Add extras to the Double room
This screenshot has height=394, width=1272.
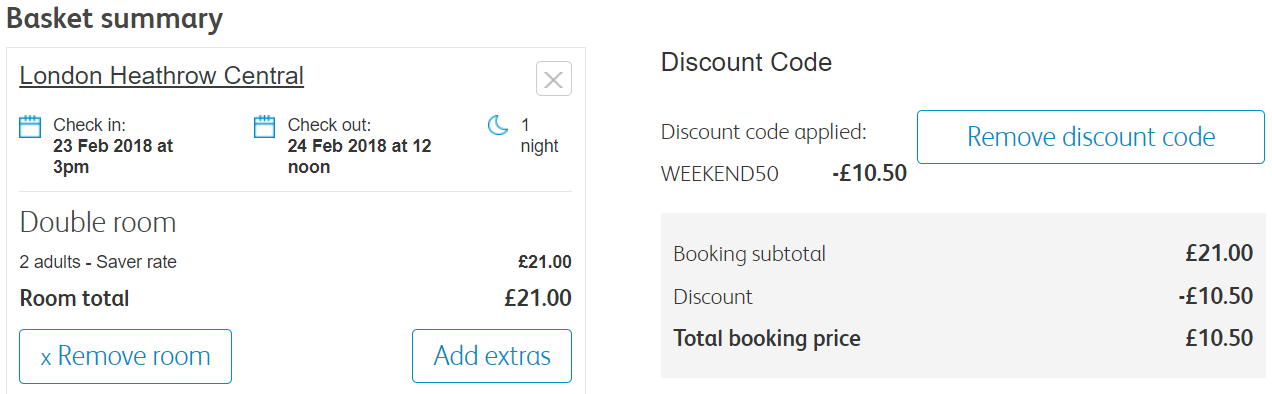pyautogui.click(x=492, y=356)
